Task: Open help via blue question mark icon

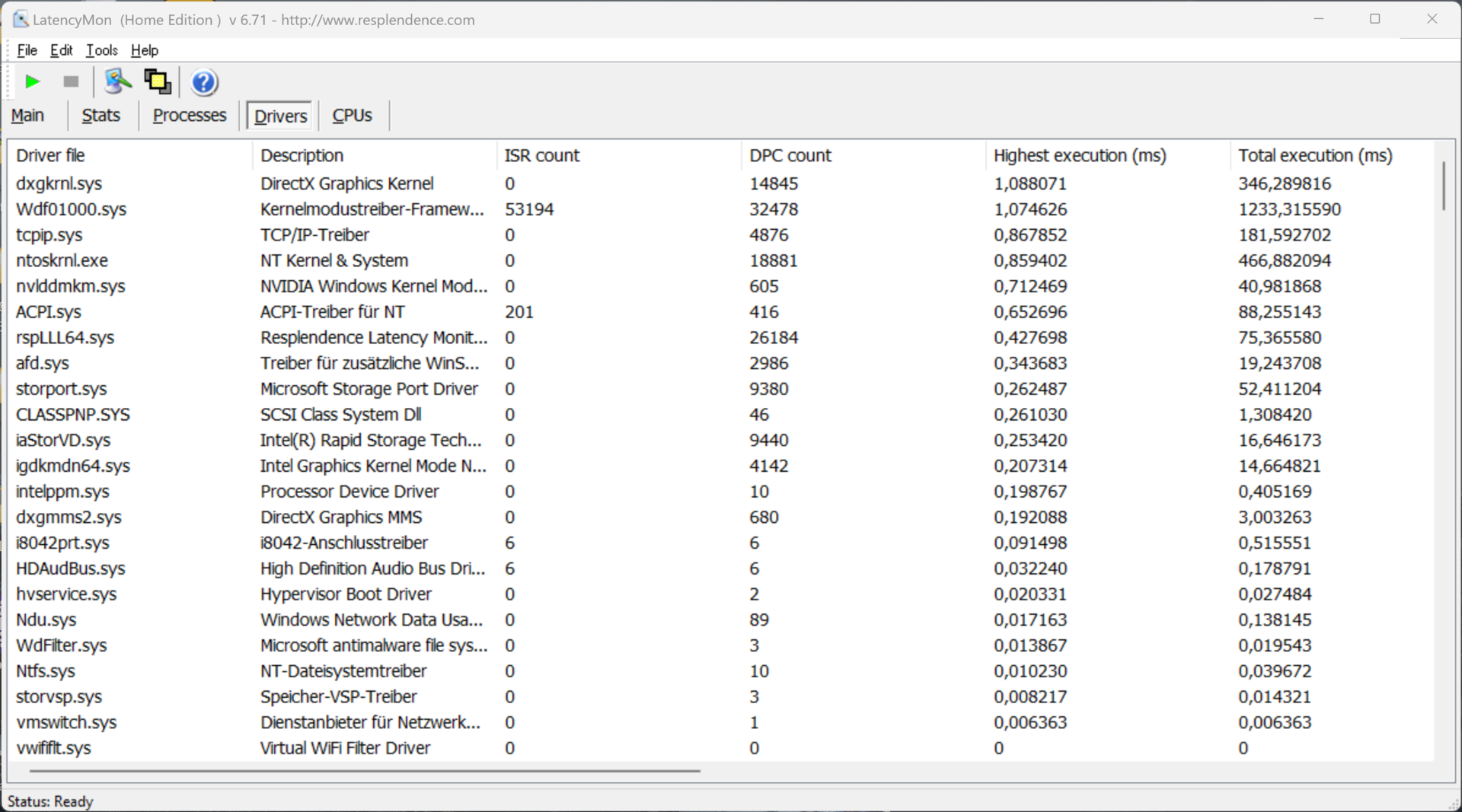Action: tap(203, 82)
